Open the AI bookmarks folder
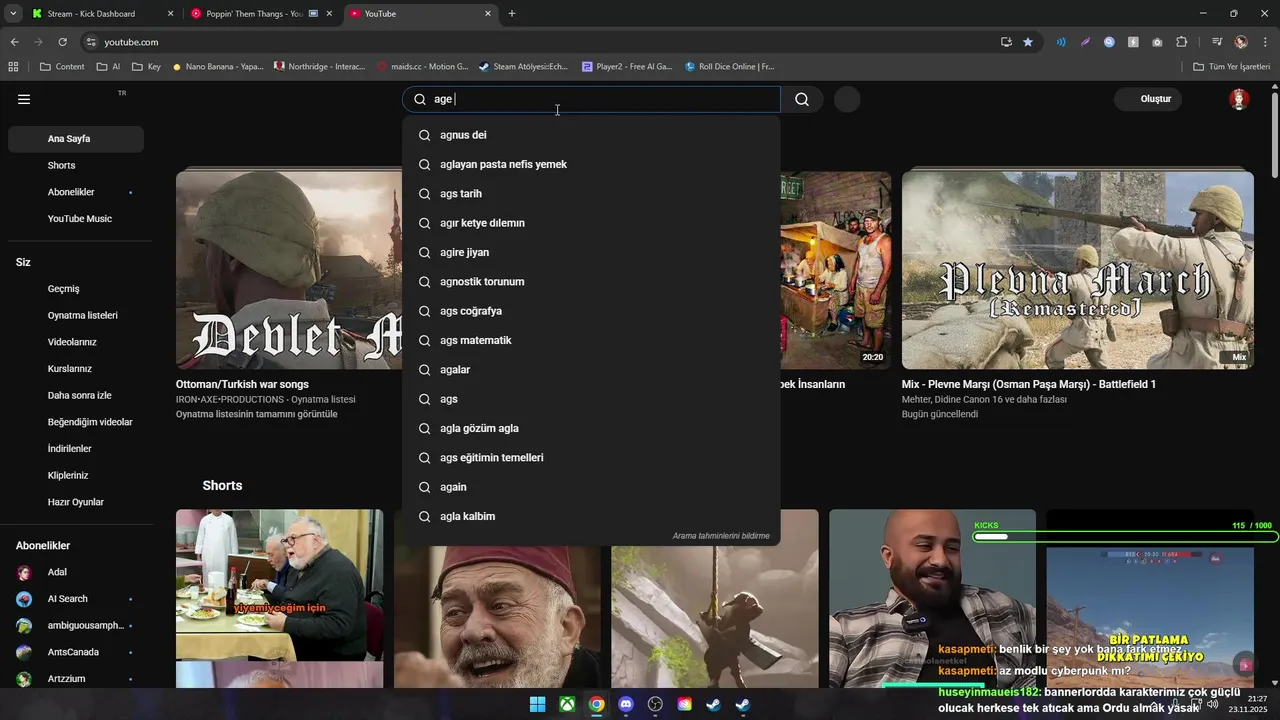This screenshot has width=1280, height=720. tap(108, 67)
